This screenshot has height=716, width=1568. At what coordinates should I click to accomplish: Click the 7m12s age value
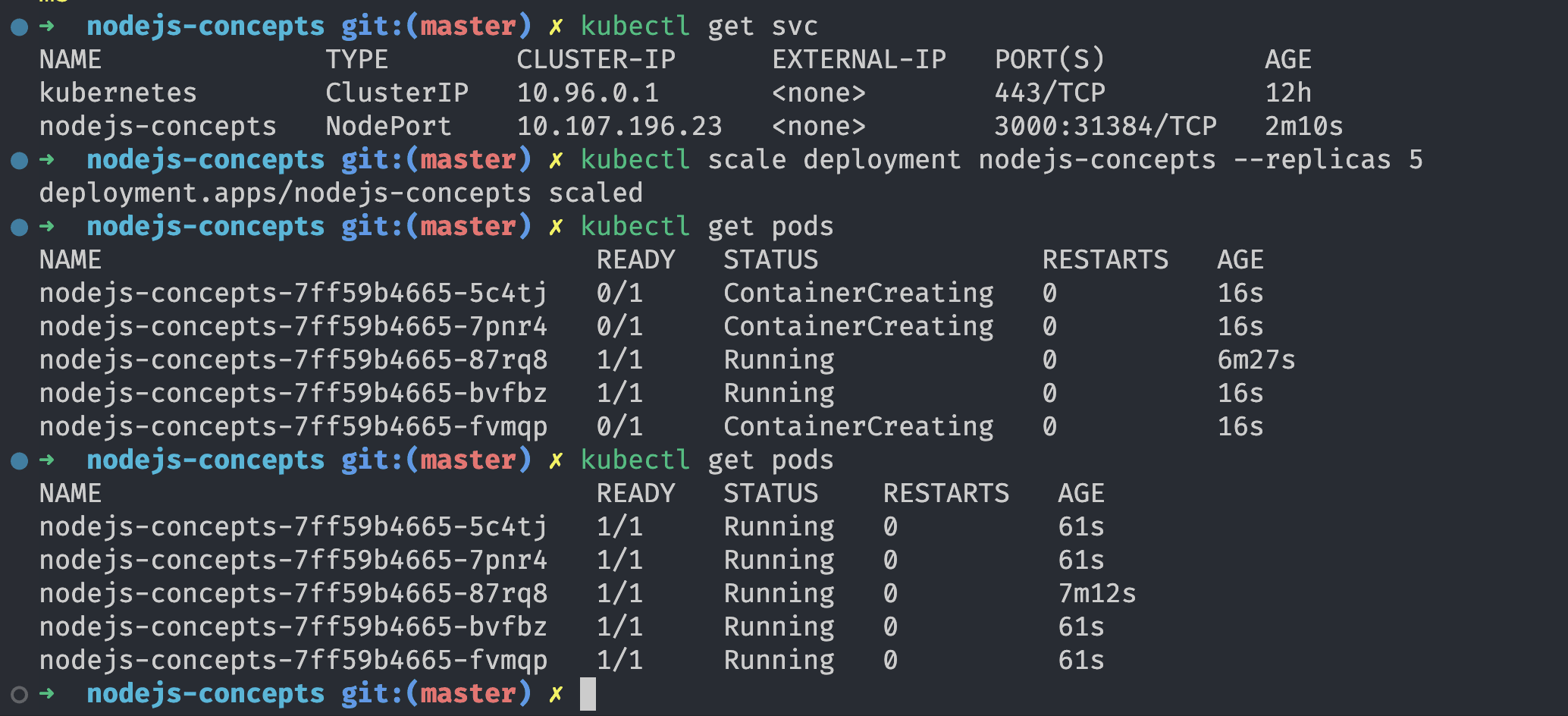(1097, 593)
